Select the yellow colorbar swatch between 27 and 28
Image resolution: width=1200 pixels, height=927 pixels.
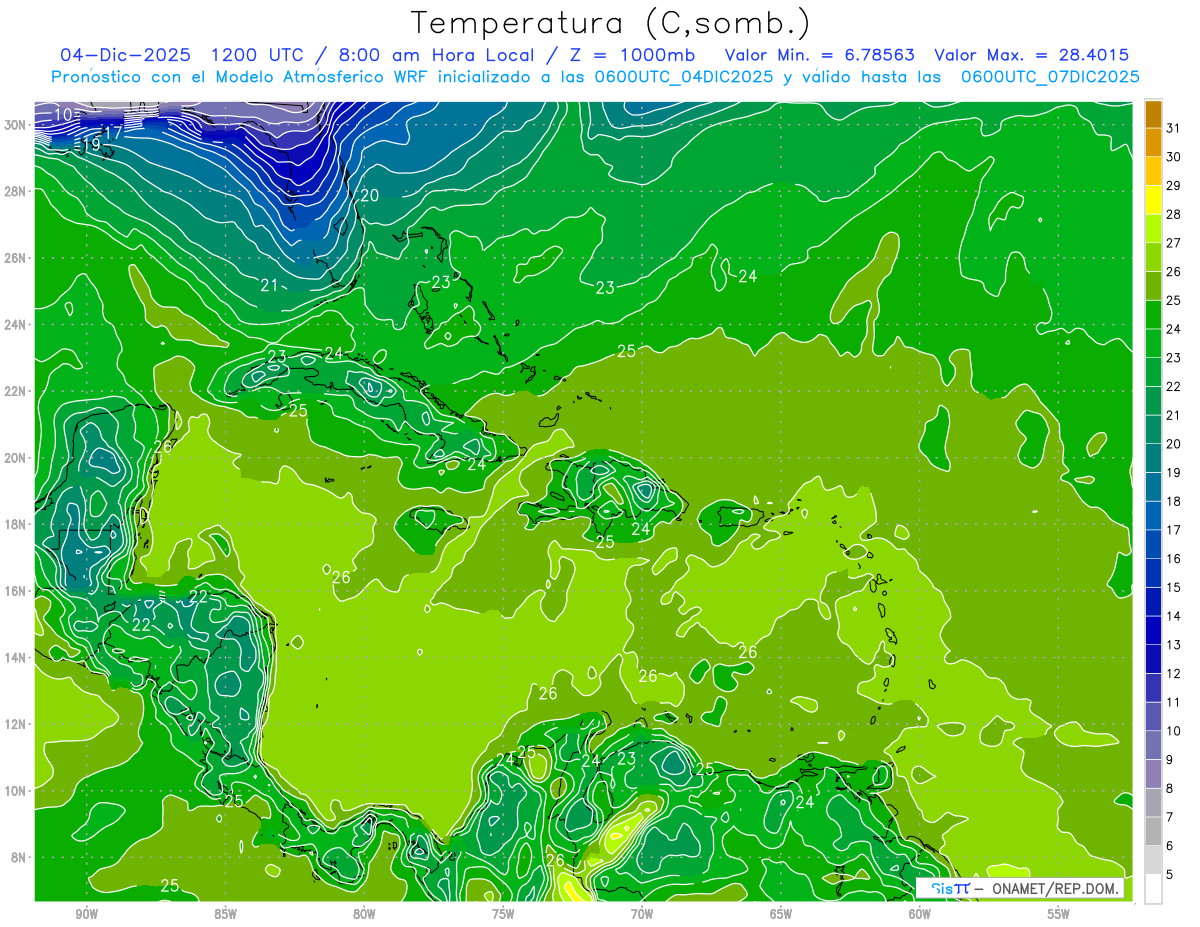1153,229
